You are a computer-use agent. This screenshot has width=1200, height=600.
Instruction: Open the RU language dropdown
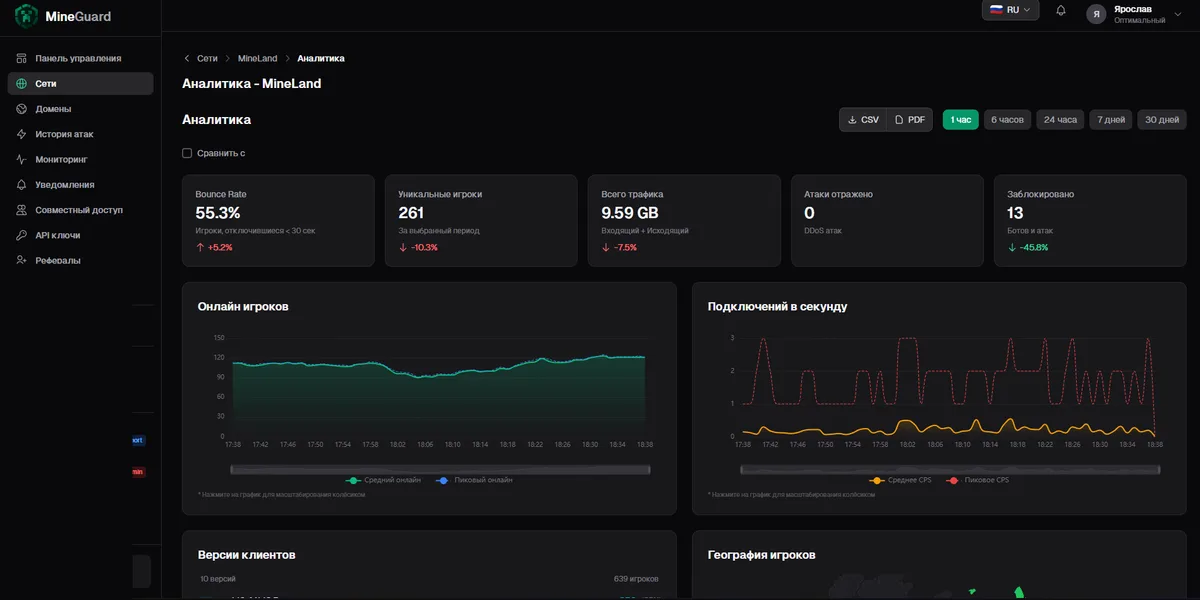1010,10
